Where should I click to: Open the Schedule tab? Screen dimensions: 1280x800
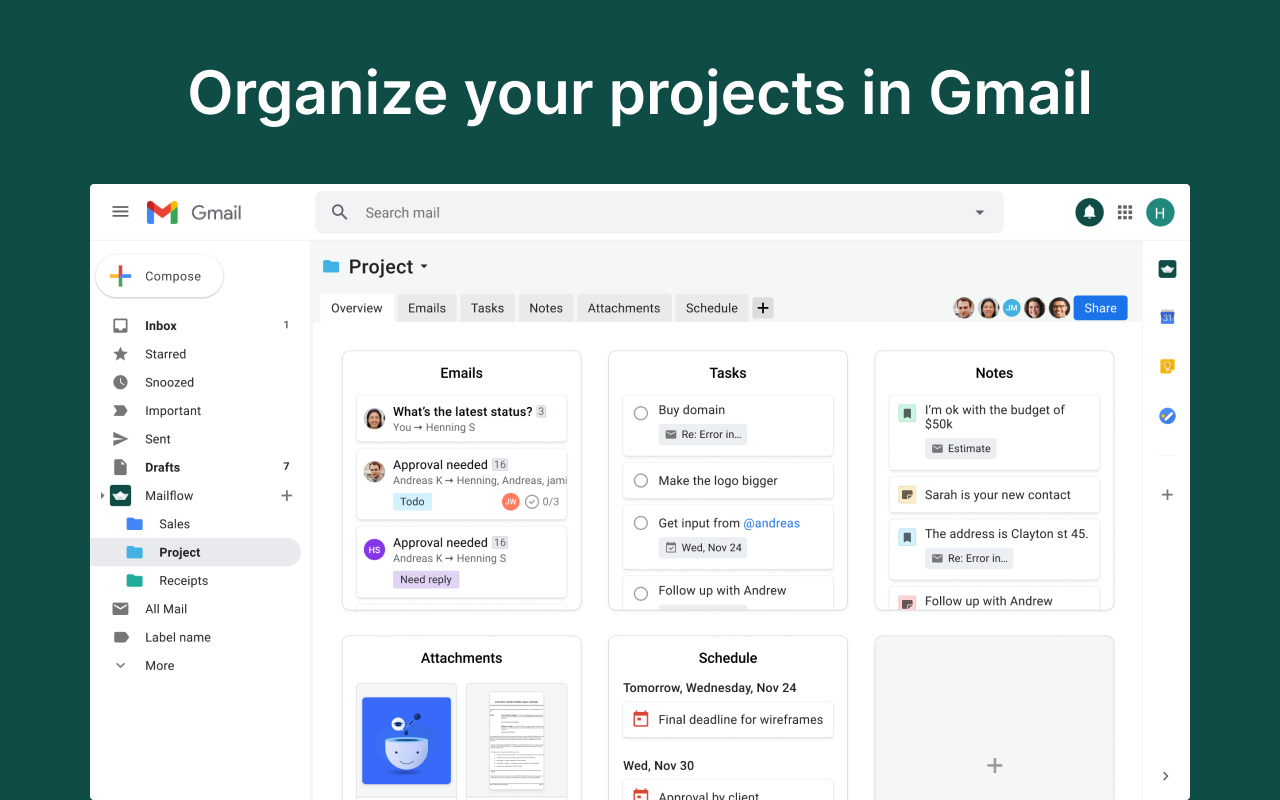(x=711, y=308)
